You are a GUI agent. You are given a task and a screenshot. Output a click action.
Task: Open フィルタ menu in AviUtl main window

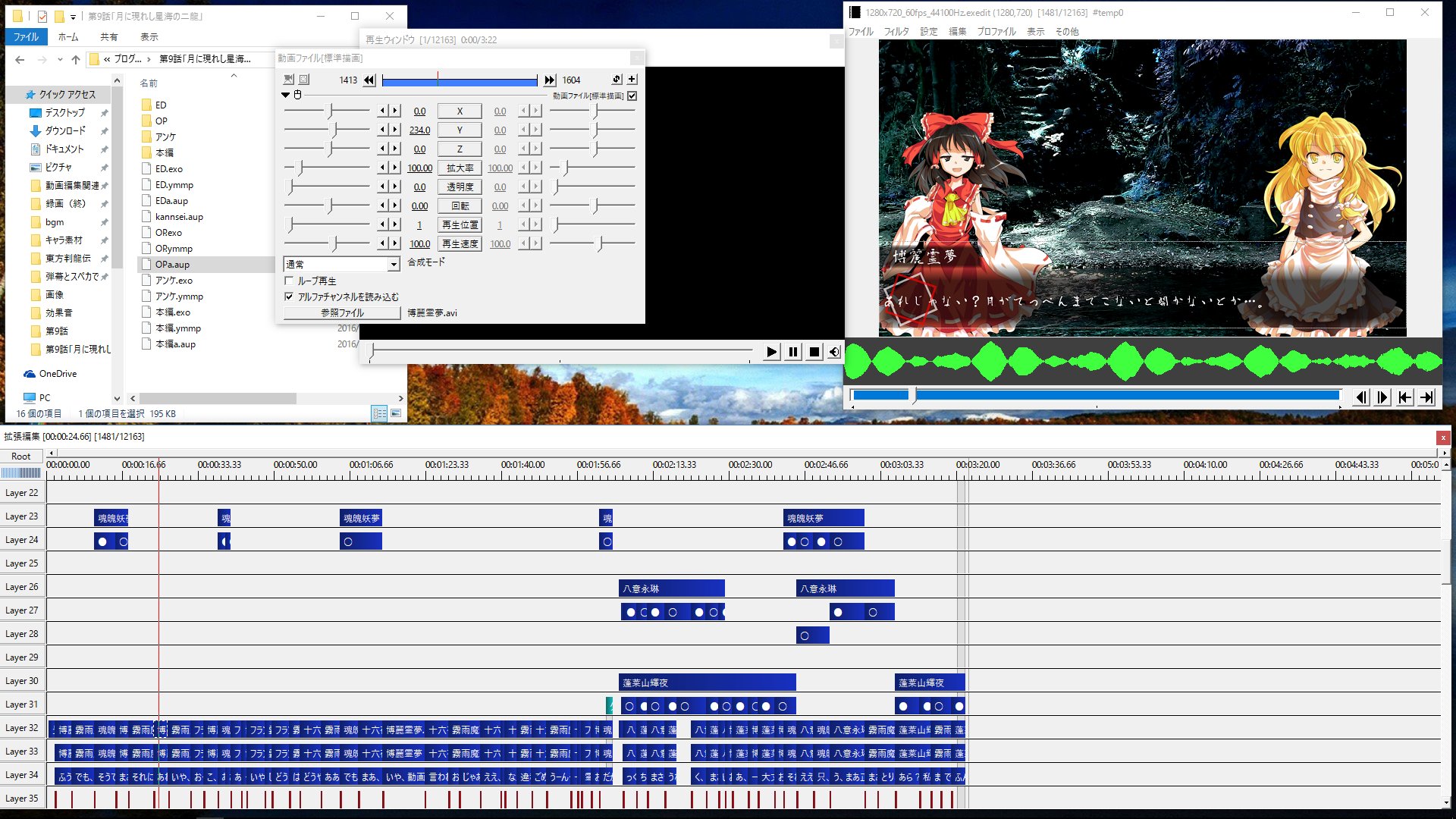[896, 32]
